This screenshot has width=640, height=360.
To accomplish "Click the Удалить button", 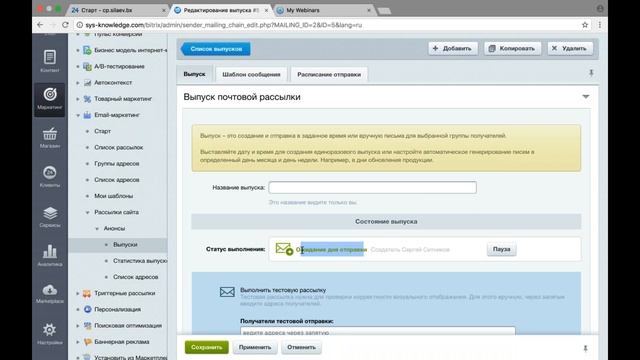I will [569, 48].
